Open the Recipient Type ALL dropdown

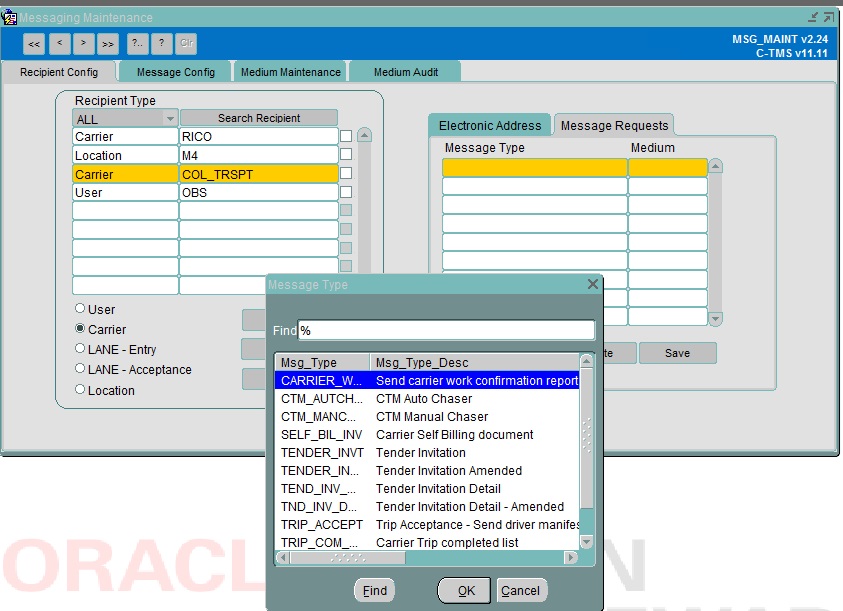(x=170, y=118)
